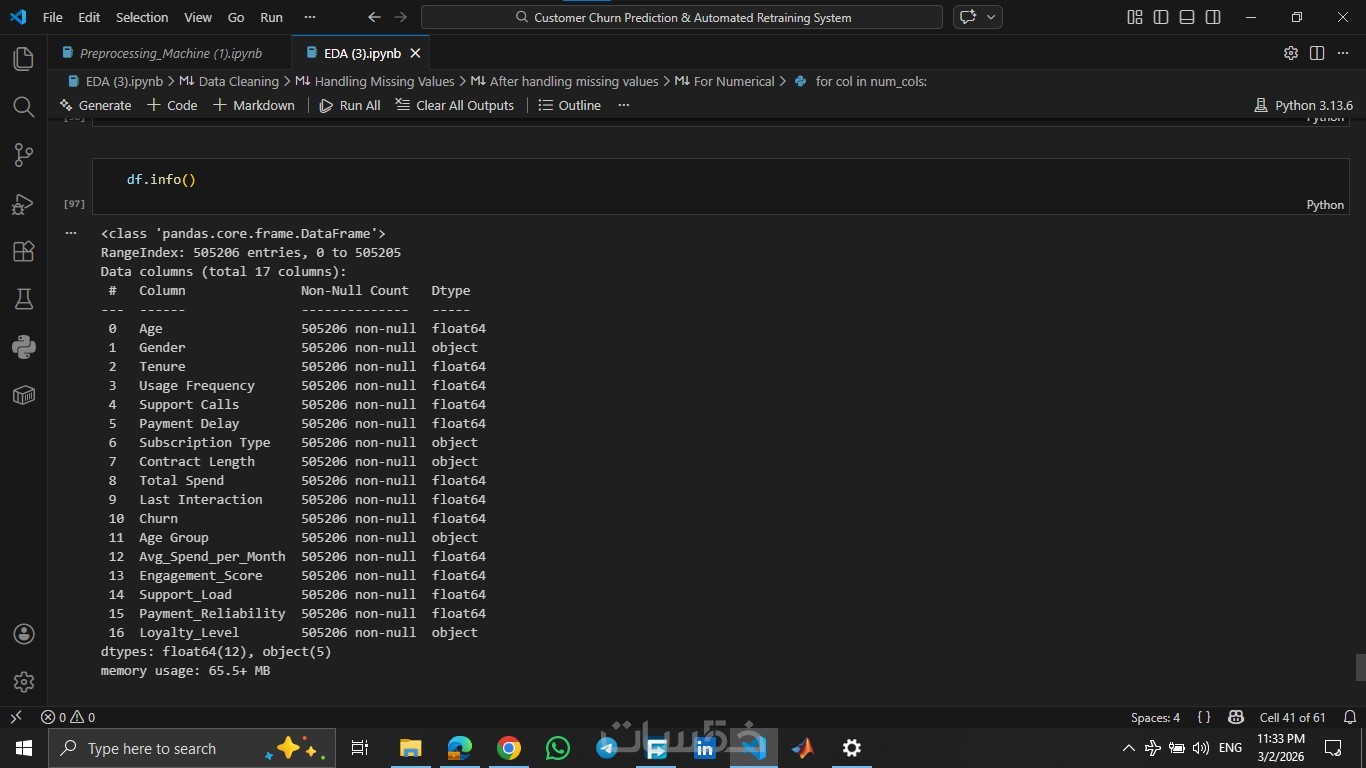The image size is (1366, 768).
Task: Expand the After handling missing values breadcrumb
Action: pyautogui.click(x=565, y=81)
